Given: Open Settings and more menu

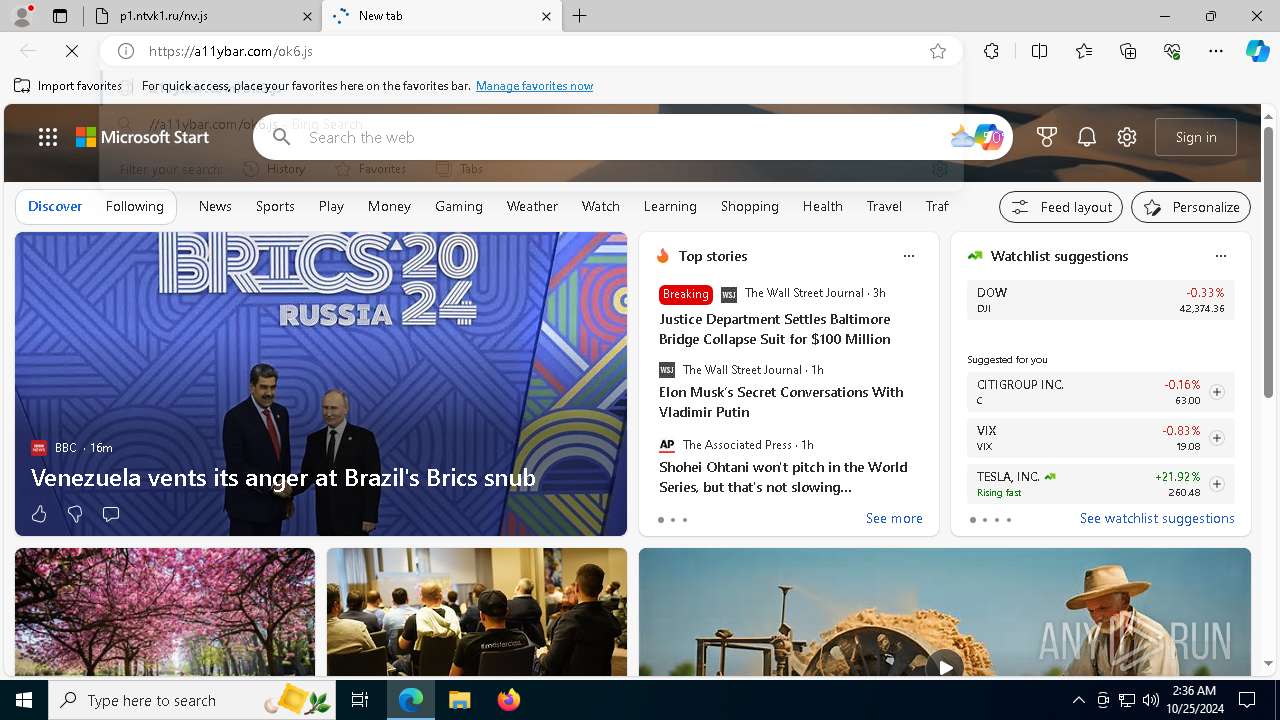Looking at the screenshot, I should [x=1216, y=51].
